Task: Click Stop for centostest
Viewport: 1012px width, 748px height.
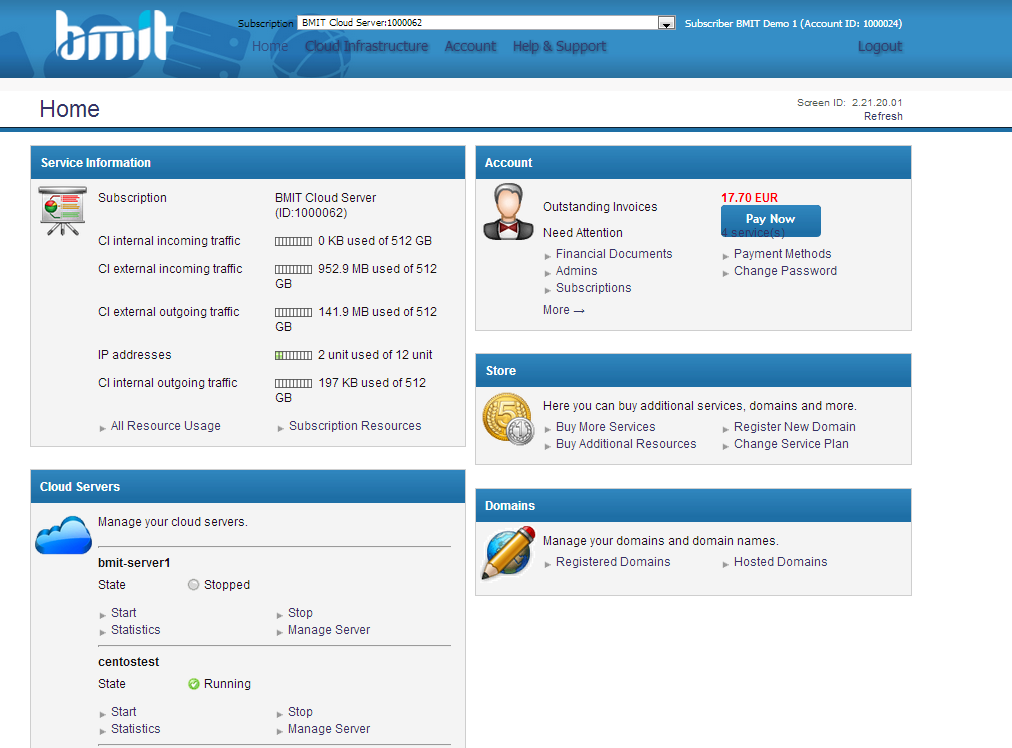Action: coord(300,712)
